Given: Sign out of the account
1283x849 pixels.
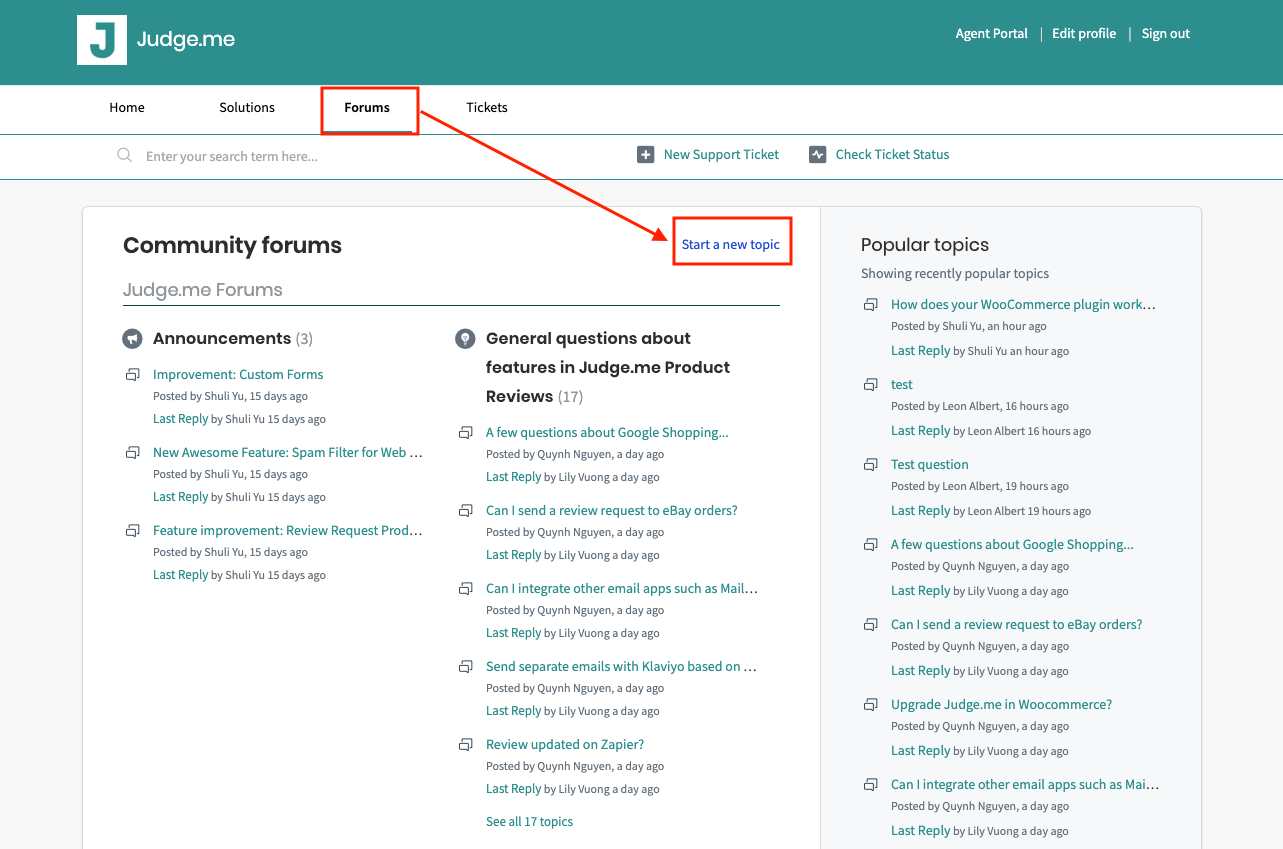Looking at the screenshot, I should [x=1166, y=34].
